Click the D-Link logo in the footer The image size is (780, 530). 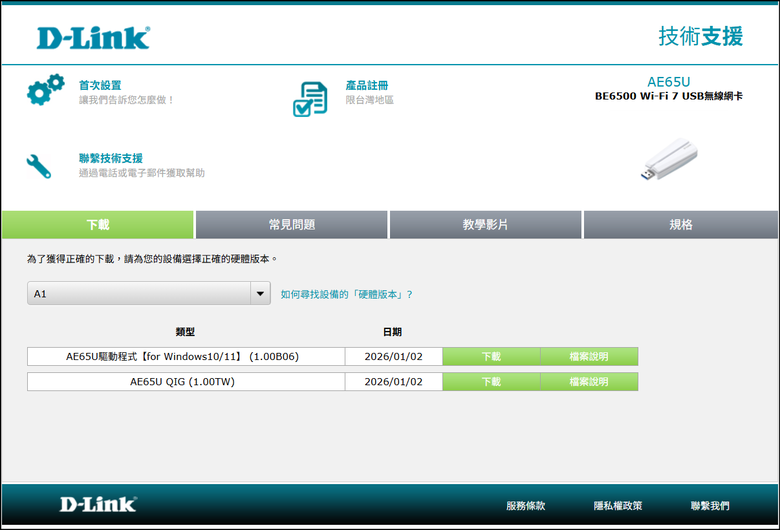click(98, 505)
